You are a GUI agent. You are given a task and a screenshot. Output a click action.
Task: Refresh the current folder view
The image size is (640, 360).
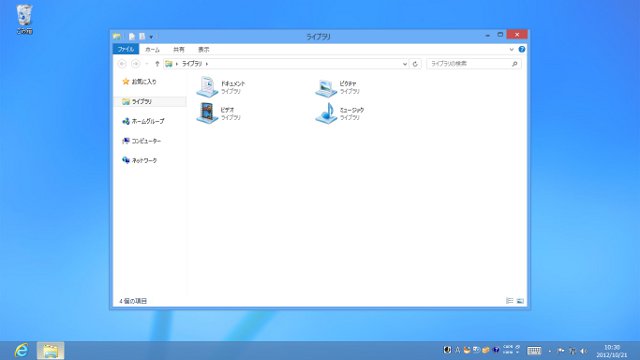[415, 64]
